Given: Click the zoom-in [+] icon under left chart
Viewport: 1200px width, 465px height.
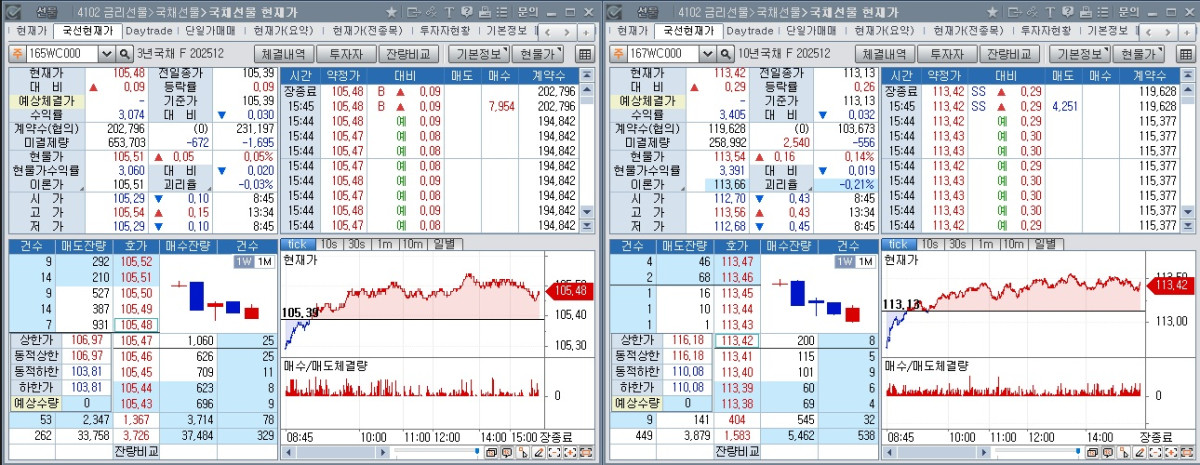Looking at the screenshot, I should click(x=570, y=453).
